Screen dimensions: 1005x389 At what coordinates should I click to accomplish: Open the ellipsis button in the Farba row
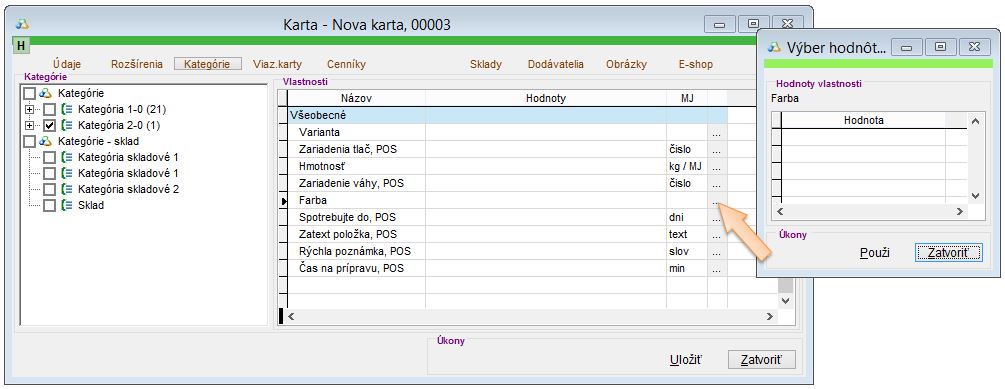tap(717, 201)
